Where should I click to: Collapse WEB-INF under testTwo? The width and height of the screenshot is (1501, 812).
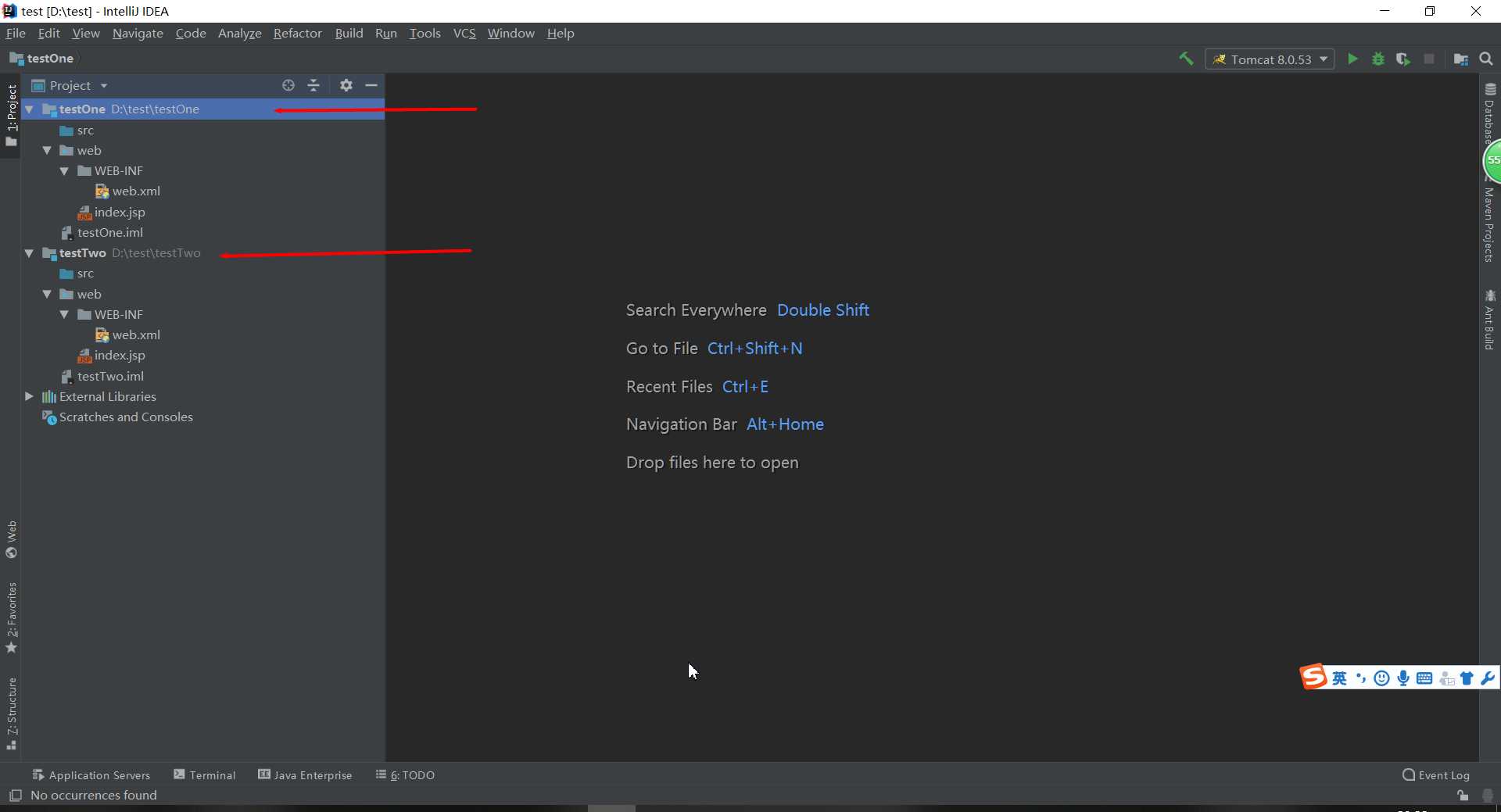[65, 314]
